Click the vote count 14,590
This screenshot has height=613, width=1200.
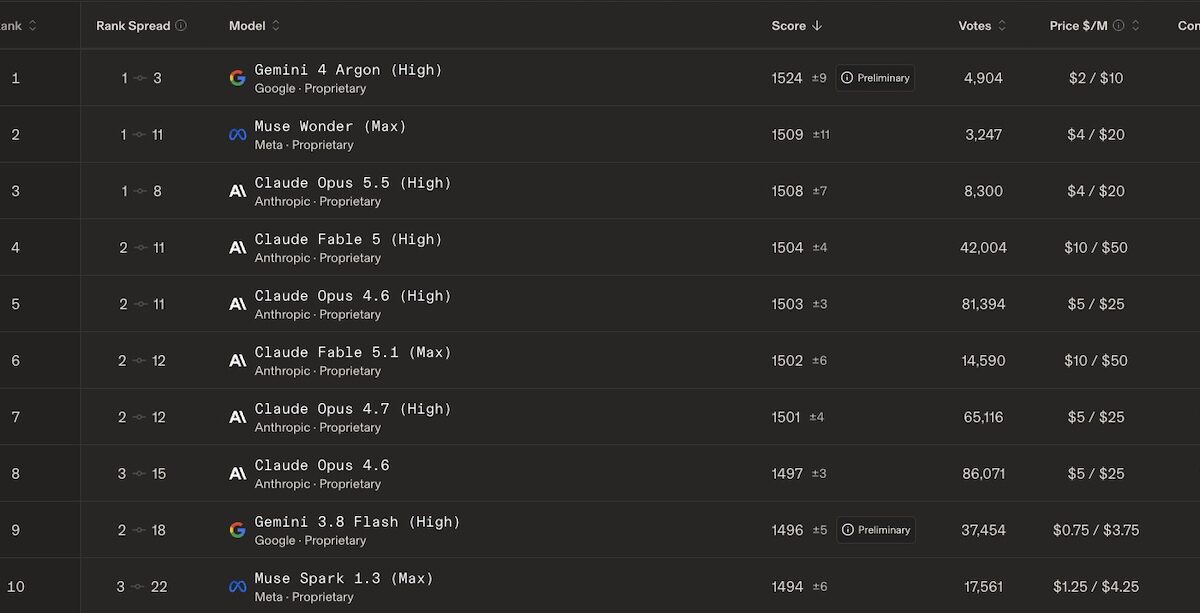(x=983, y=361)
